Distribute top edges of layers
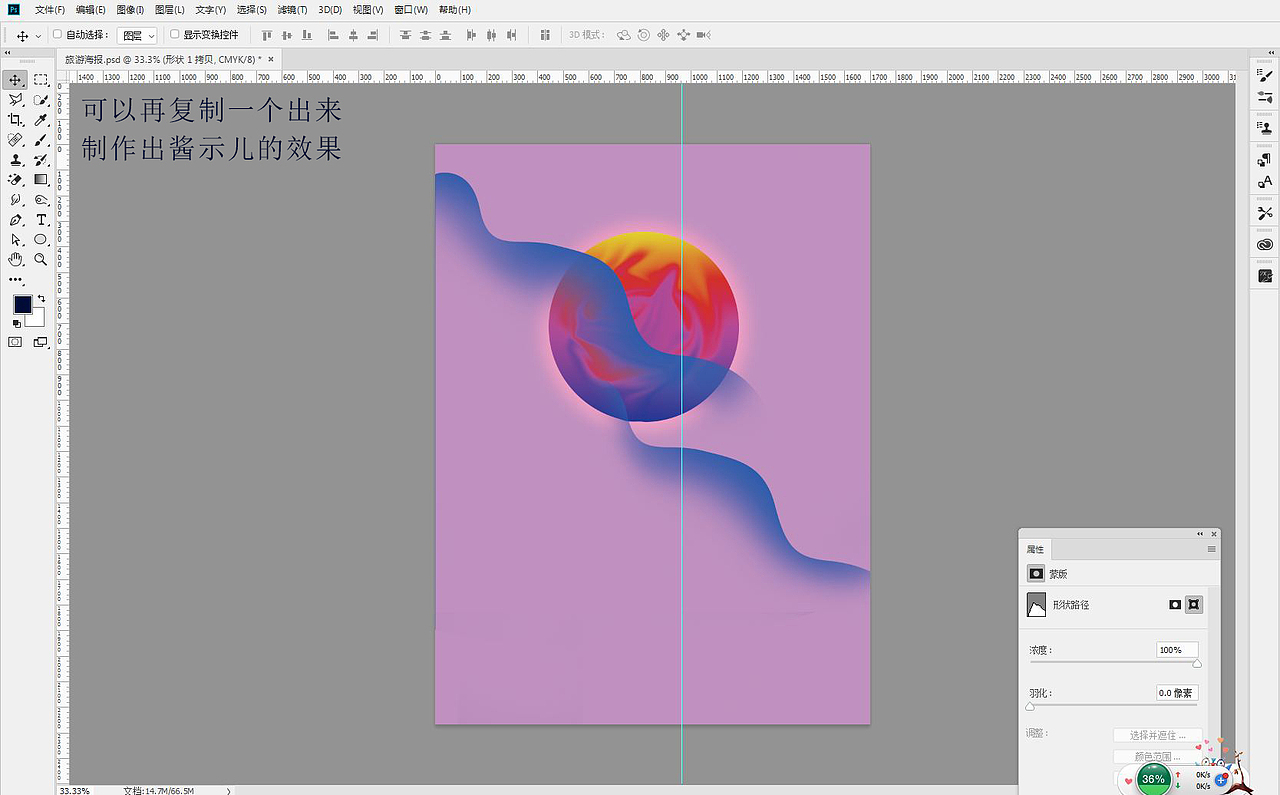The image size is (1280, 795). coord(405,35)
